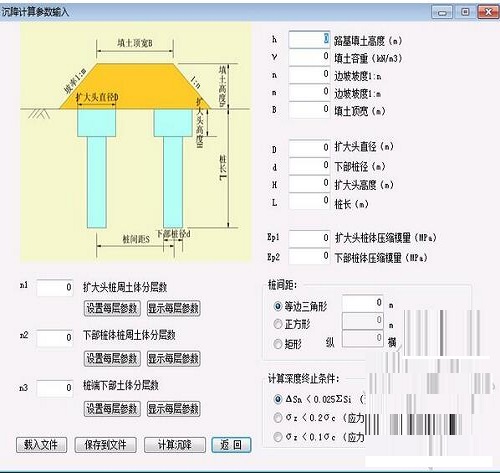The height and width of the screenshot is (473, 500).
Task: Focus the Ep1 扩大头桩体压缩模量 input field
Action: 309,238
